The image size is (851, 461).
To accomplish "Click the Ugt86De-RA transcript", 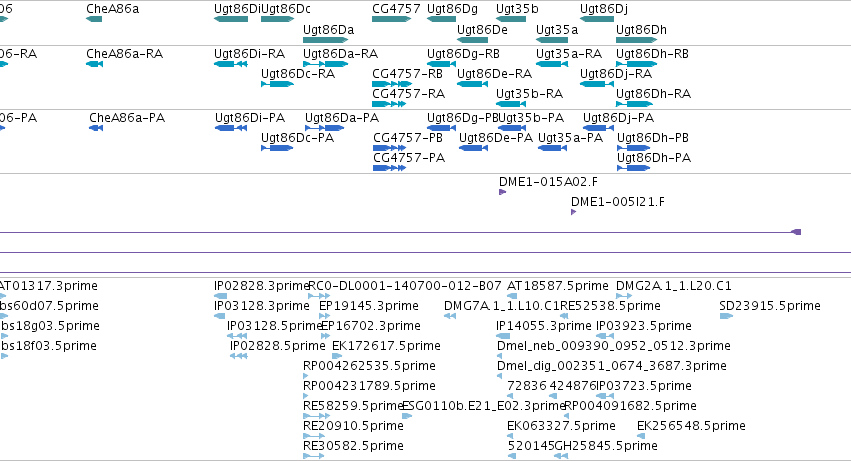I will pos(472,84).
